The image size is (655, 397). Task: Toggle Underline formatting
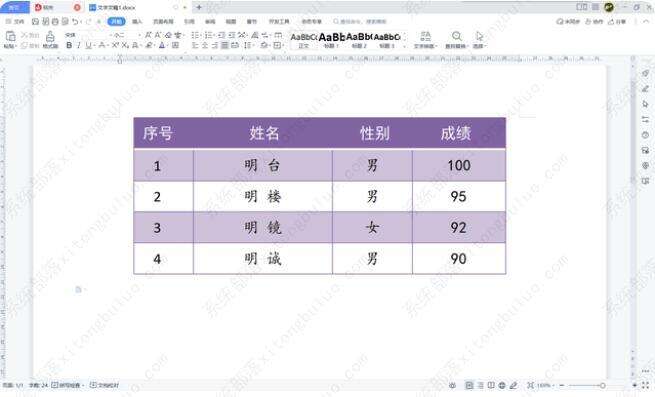tap(88, 46)
